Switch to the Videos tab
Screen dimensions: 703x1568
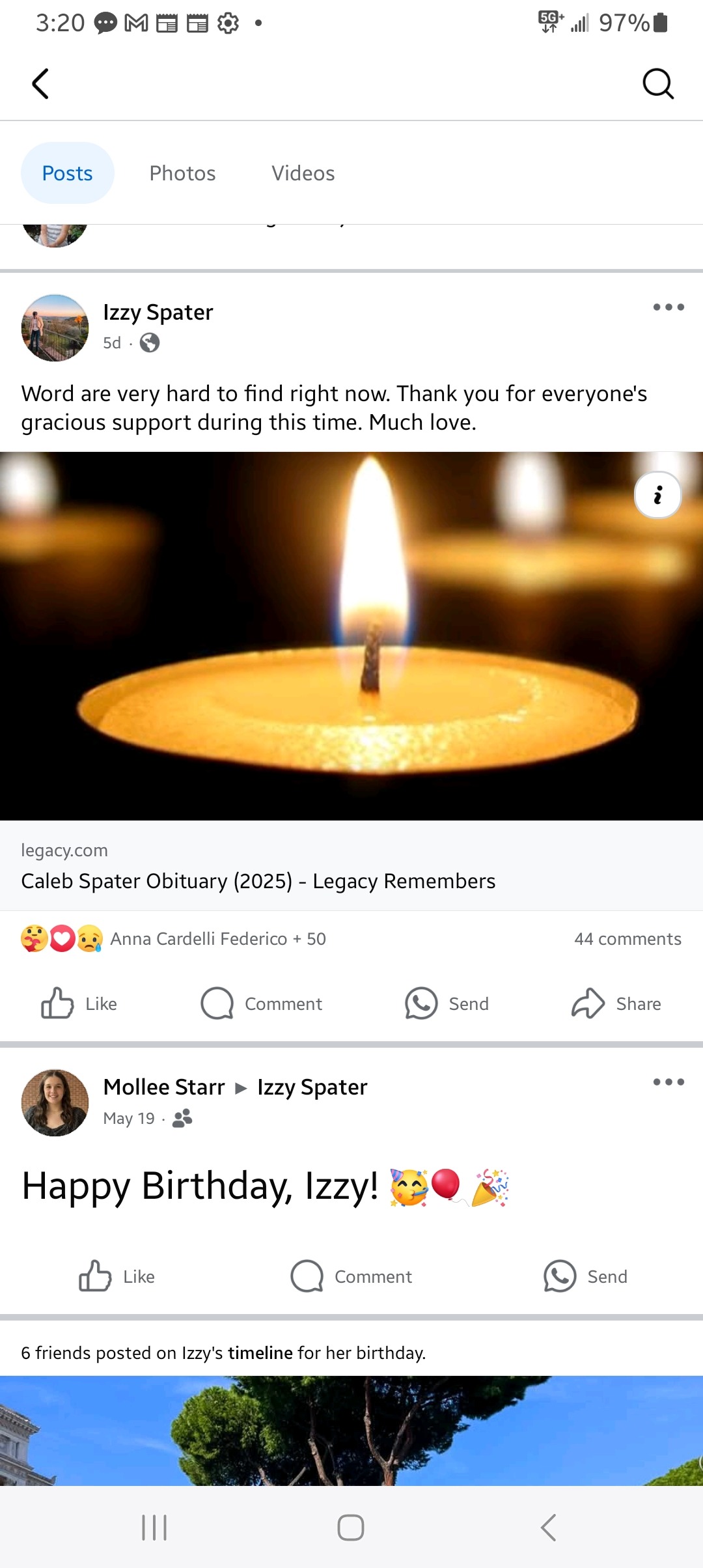click(x=303, y=173)
